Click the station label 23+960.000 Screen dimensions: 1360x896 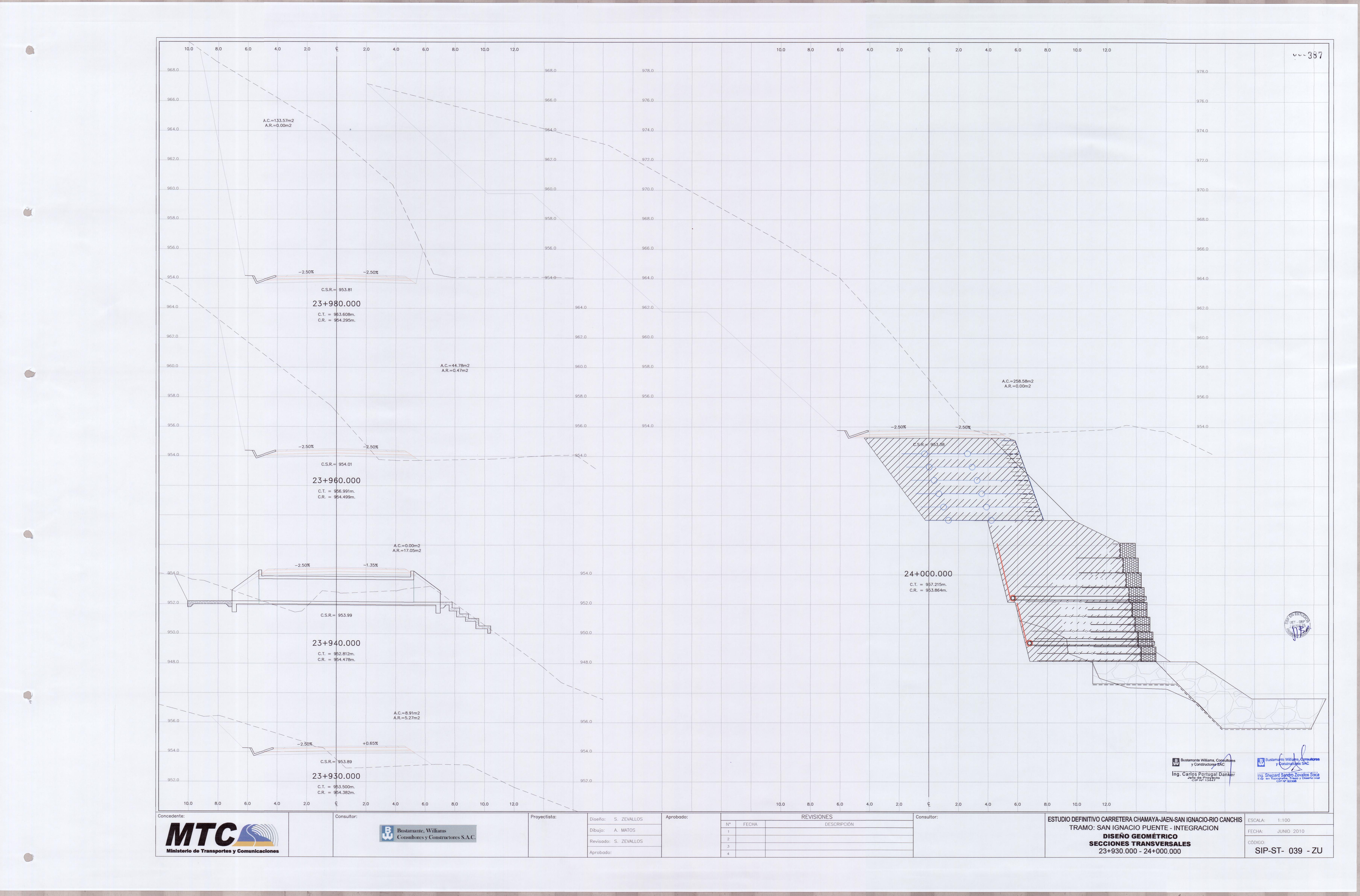click(x=336, y=481)
